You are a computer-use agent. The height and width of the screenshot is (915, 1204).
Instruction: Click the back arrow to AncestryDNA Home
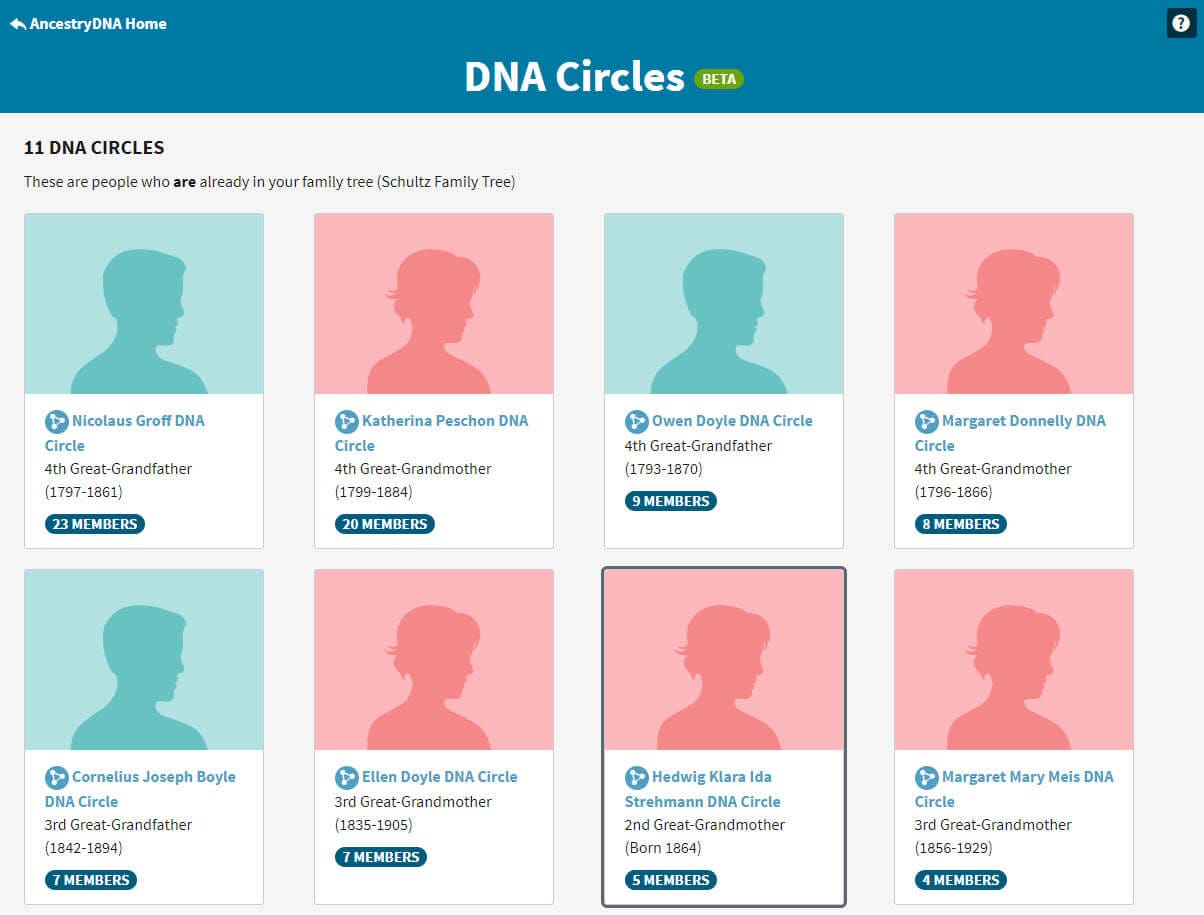coord(16,23)
